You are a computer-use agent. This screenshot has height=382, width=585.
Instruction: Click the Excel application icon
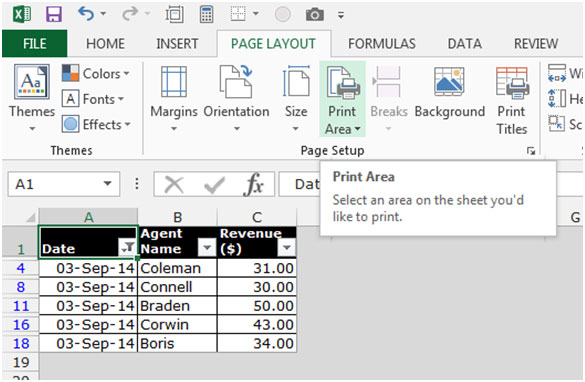[22, 15]
